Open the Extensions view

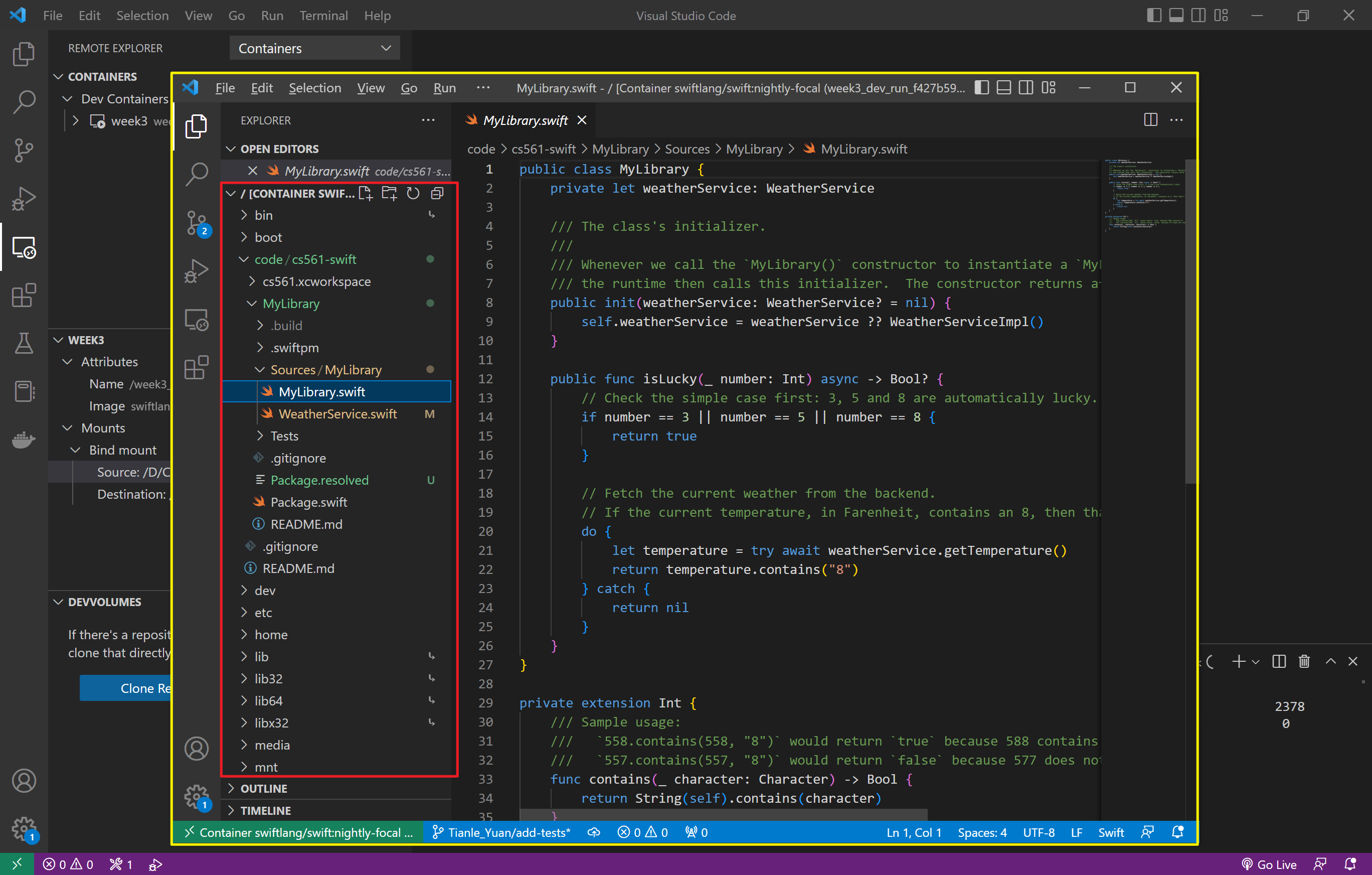point(197,368)
